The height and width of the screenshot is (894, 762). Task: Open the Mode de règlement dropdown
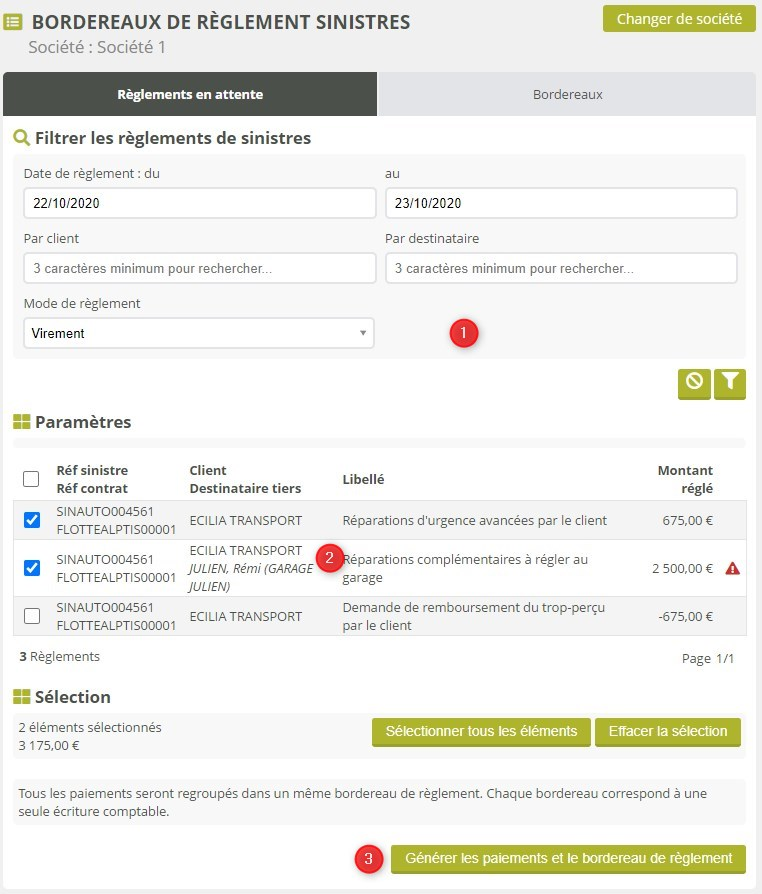click(x=199, y=333)
